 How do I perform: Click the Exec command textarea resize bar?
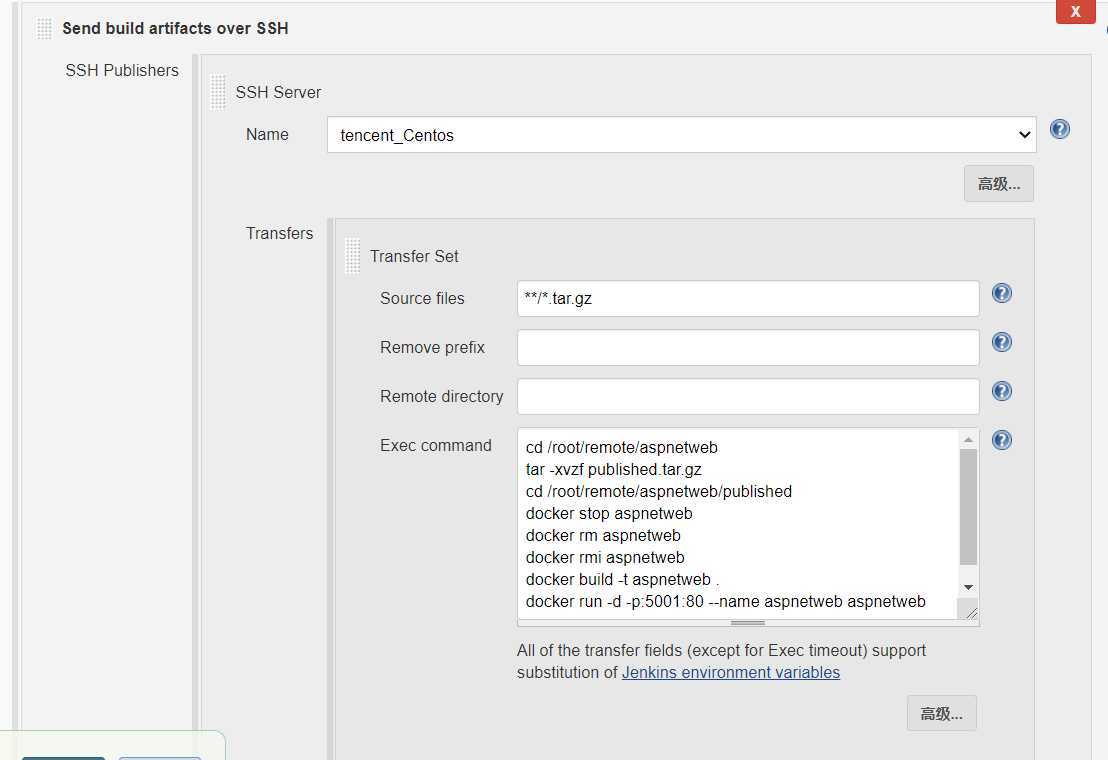point(748,623)
